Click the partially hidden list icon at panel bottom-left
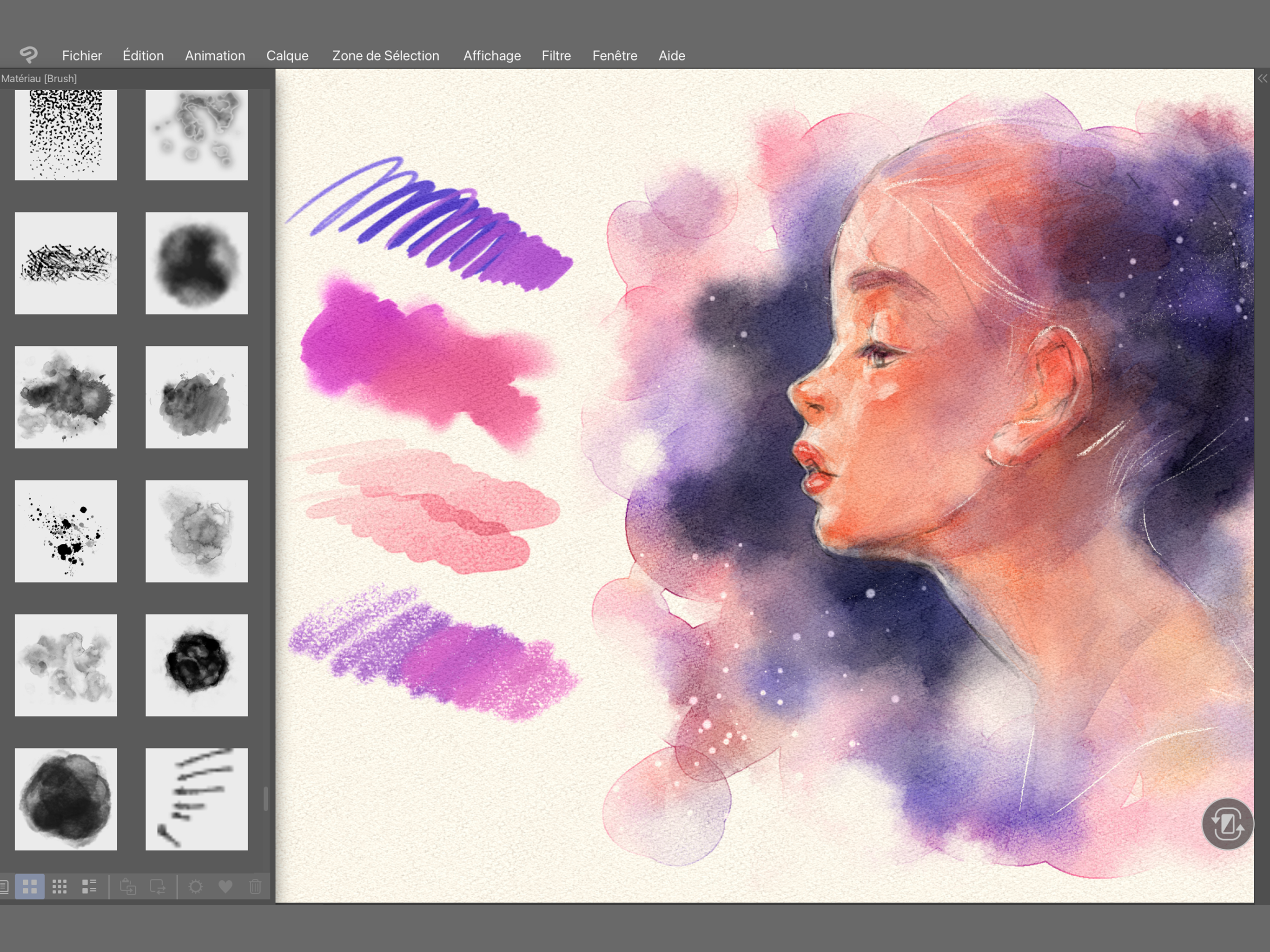Image resolution: width=1270 pixels, height=952 pixels. 4,886
